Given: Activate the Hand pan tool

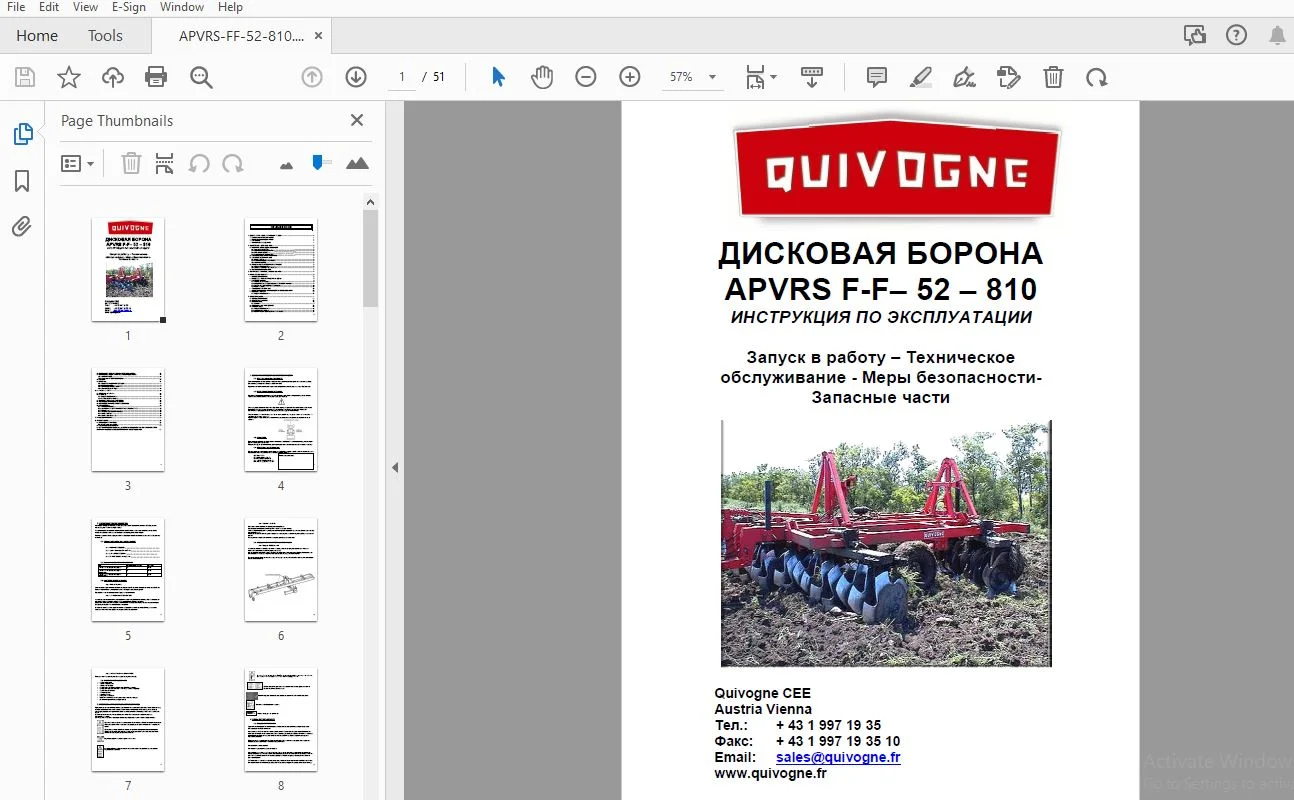Looking at the screenshot, I should (542, 77).
